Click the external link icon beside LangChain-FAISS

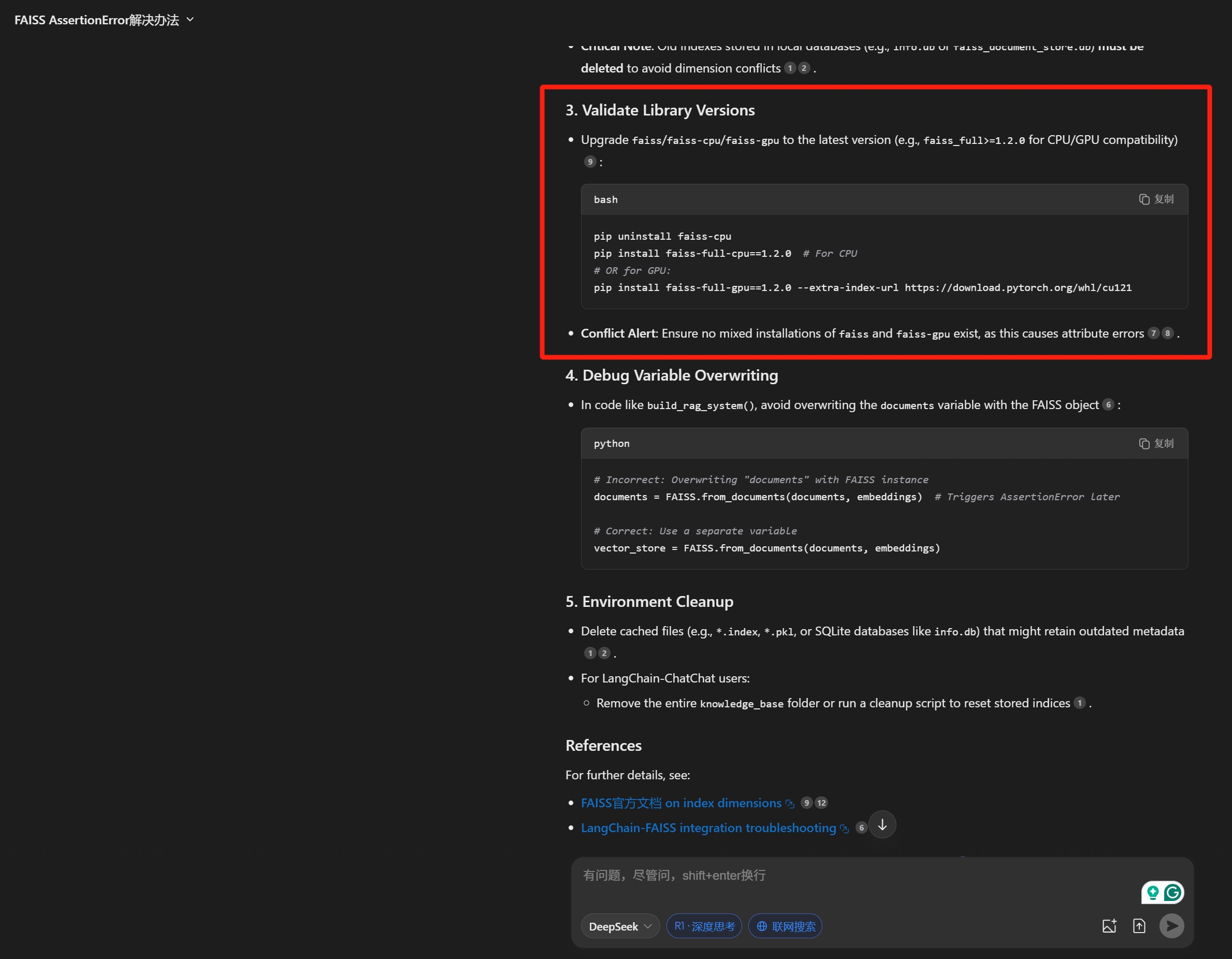844,829
